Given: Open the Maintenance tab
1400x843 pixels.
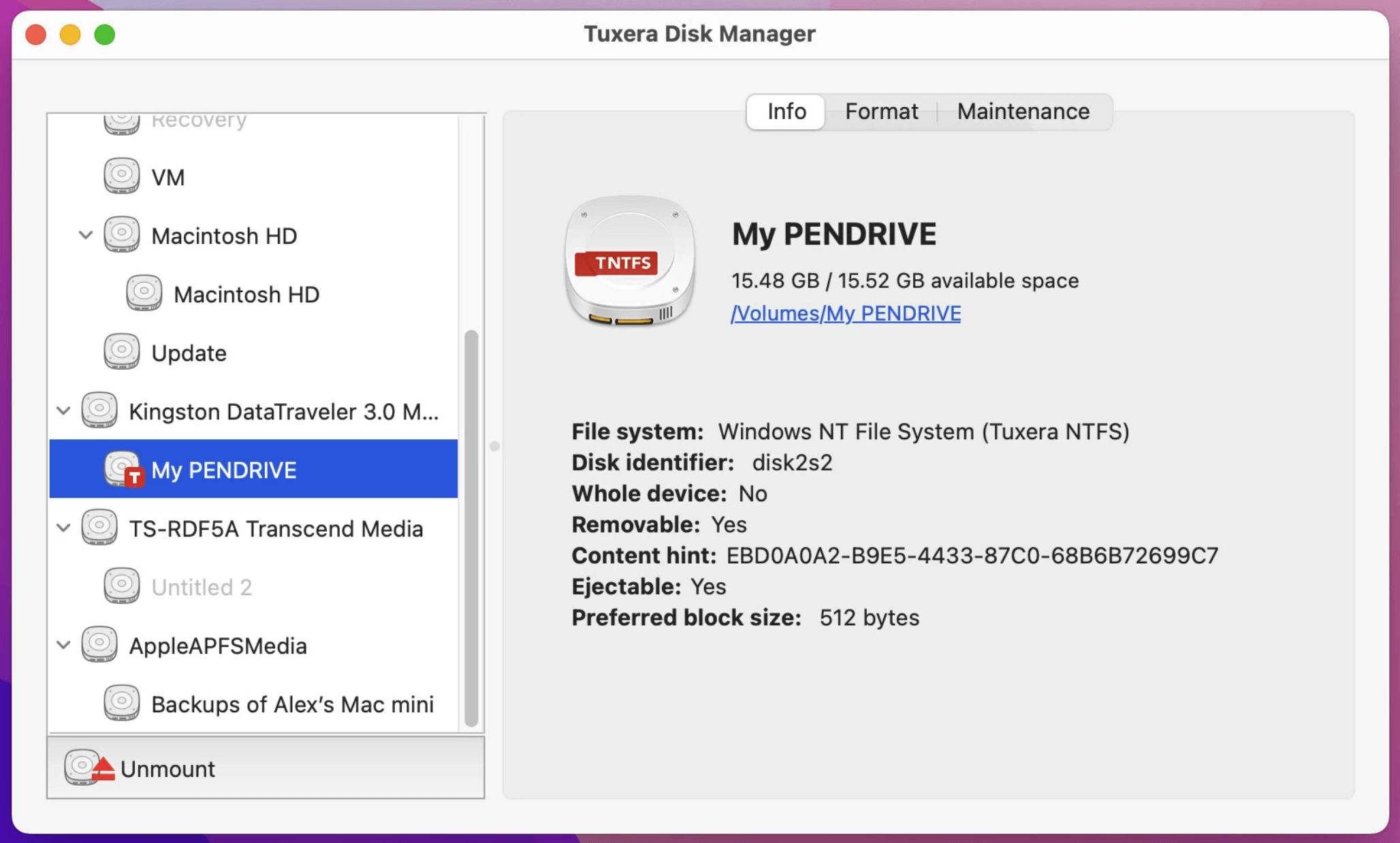Looking at the screenshot, I should (1023, 111).
